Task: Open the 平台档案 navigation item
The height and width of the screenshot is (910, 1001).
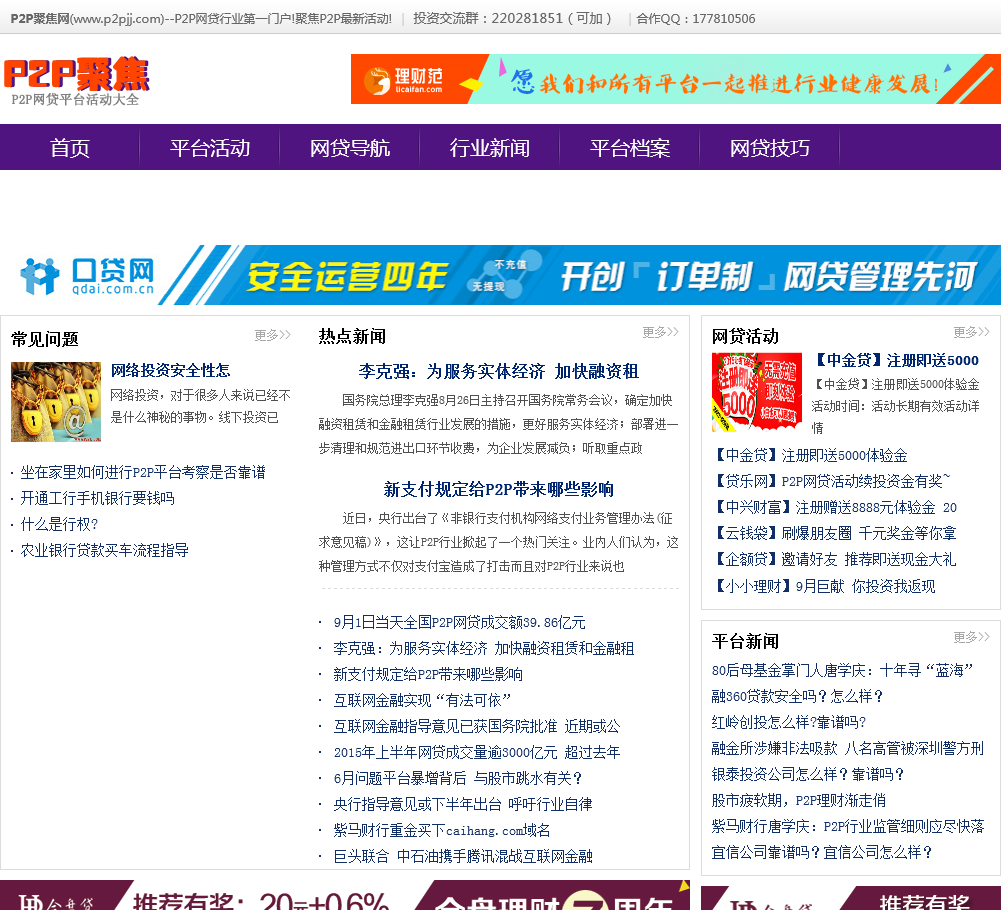Action: click(629, 148)
